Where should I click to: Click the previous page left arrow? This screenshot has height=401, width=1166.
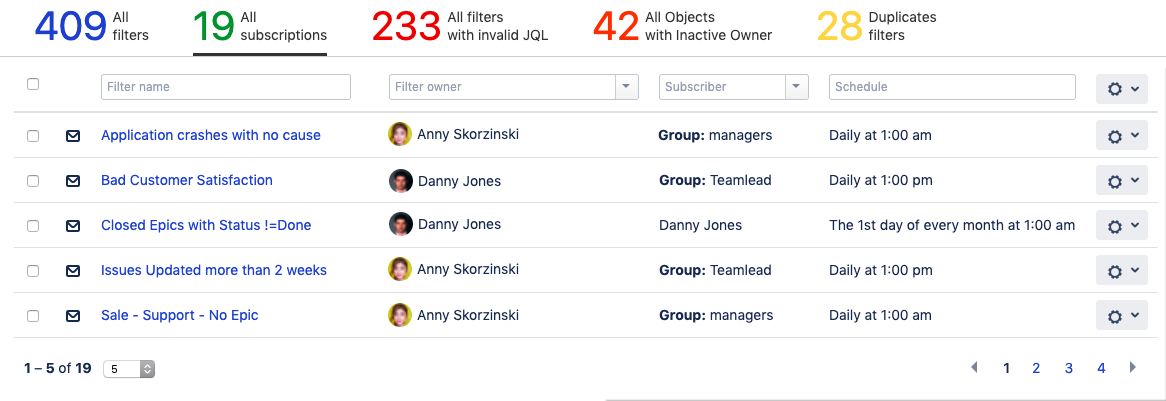[x=974, y=368]
